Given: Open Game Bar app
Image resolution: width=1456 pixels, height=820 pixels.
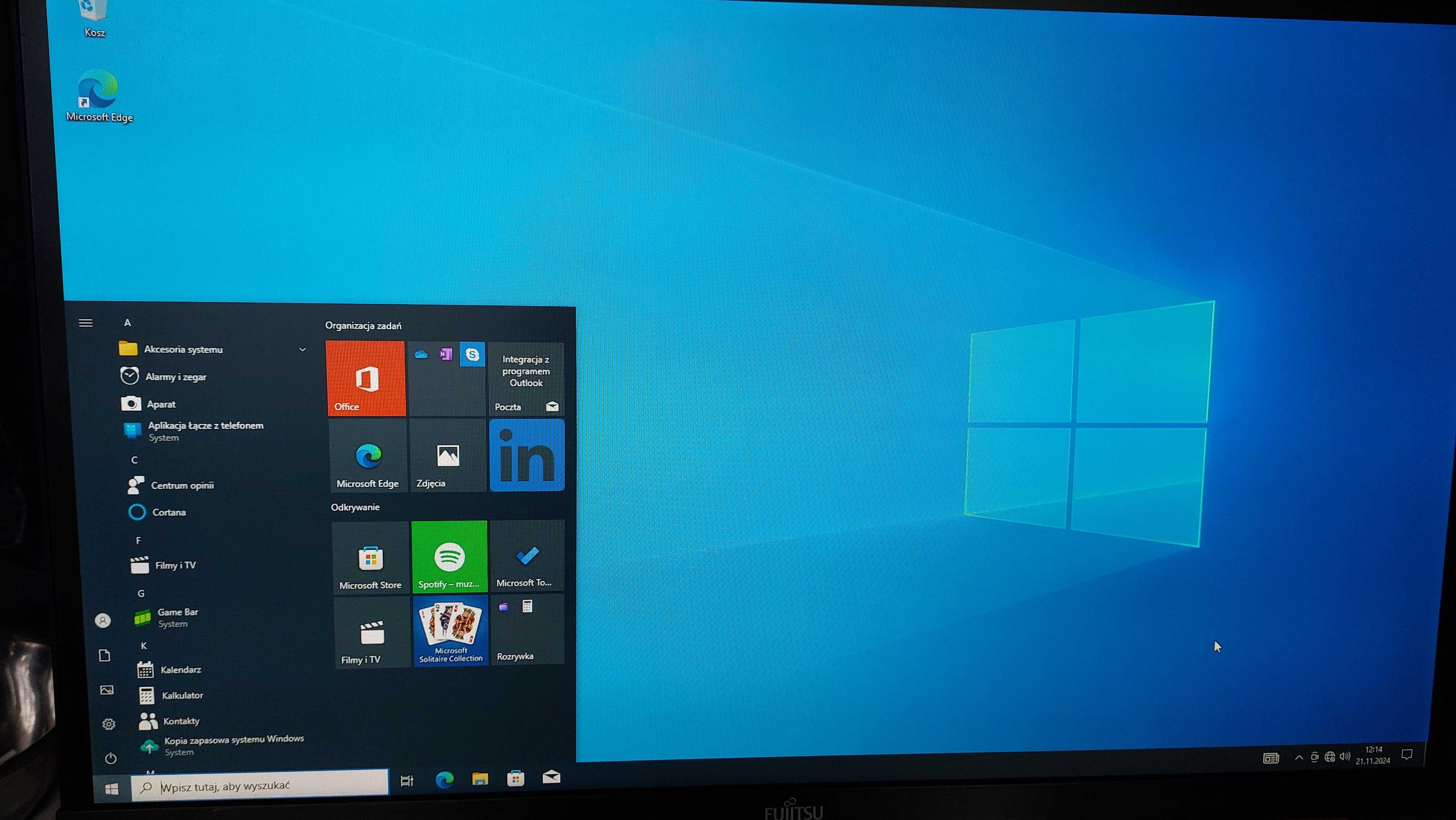Looking at the screenshot, I should [x=178, y=618].
